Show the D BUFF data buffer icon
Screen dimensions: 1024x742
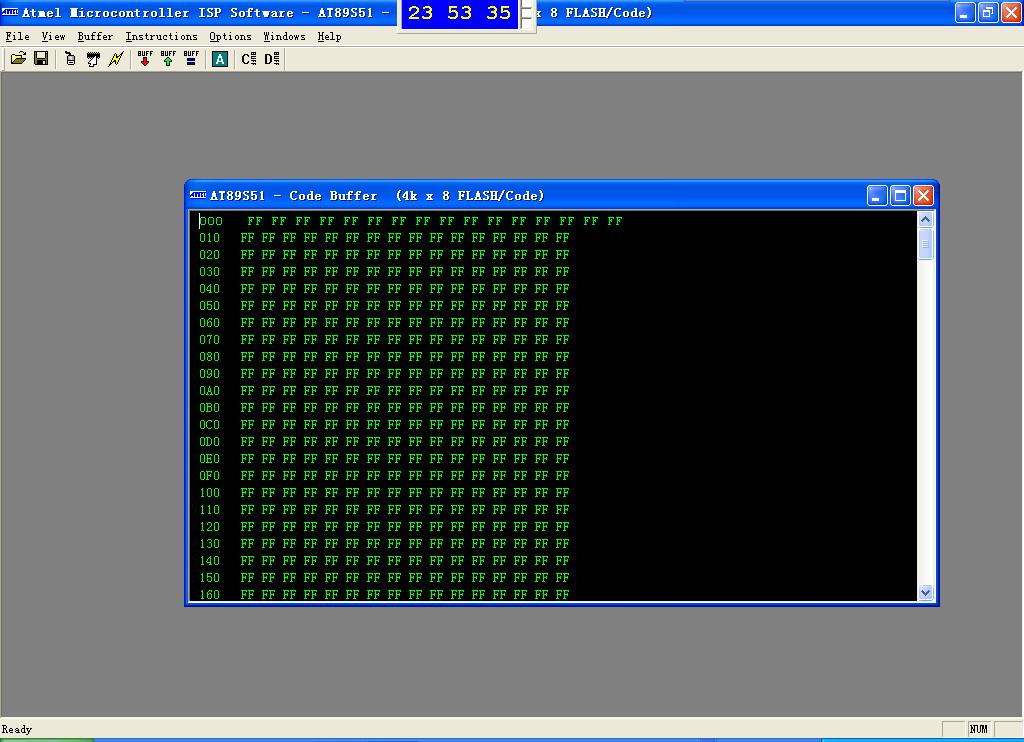click(272, 59)
